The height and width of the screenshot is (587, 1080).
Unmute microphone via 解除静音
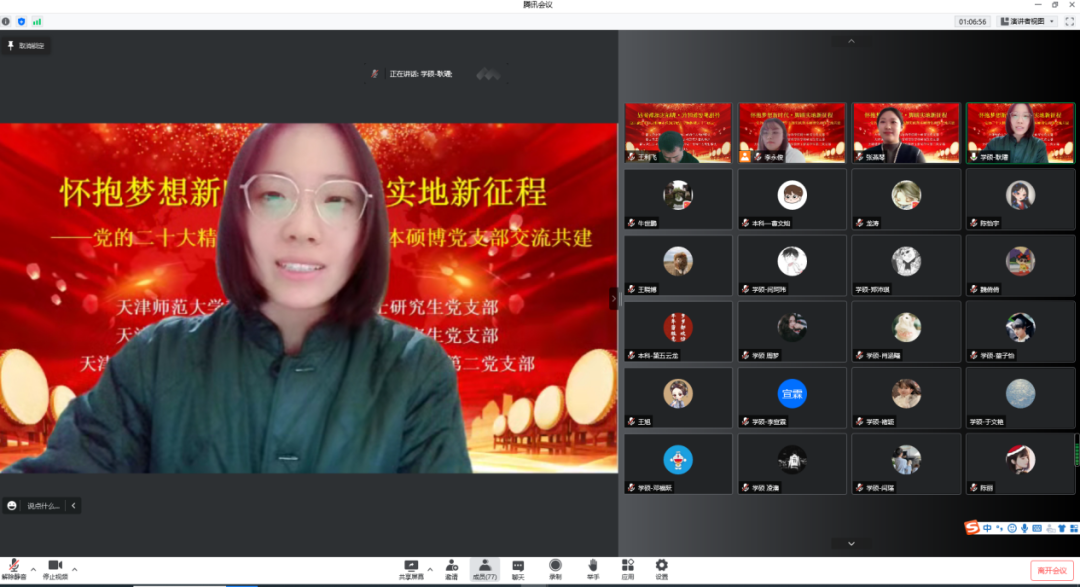[x=14, y=568]
